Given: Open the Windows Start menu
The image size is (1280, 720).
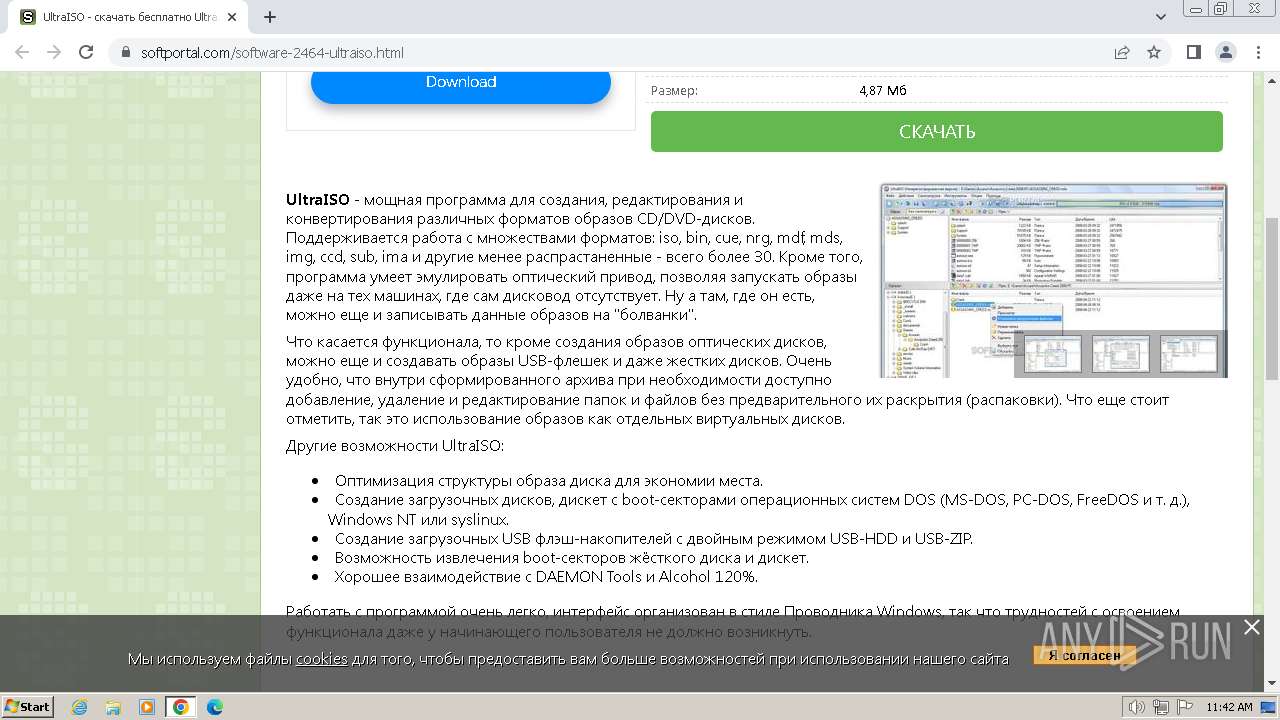Looking at the screenshot, I should click(x=28, y=706).
